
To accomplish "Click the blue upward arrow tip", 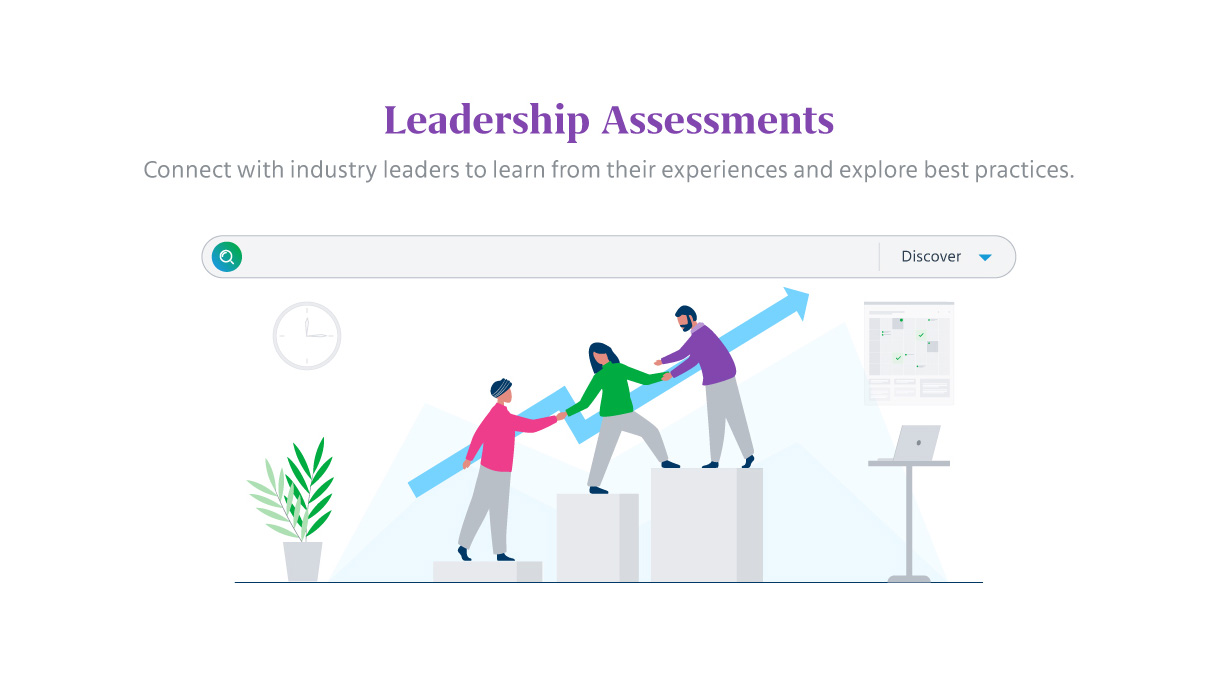I will 796,300.
